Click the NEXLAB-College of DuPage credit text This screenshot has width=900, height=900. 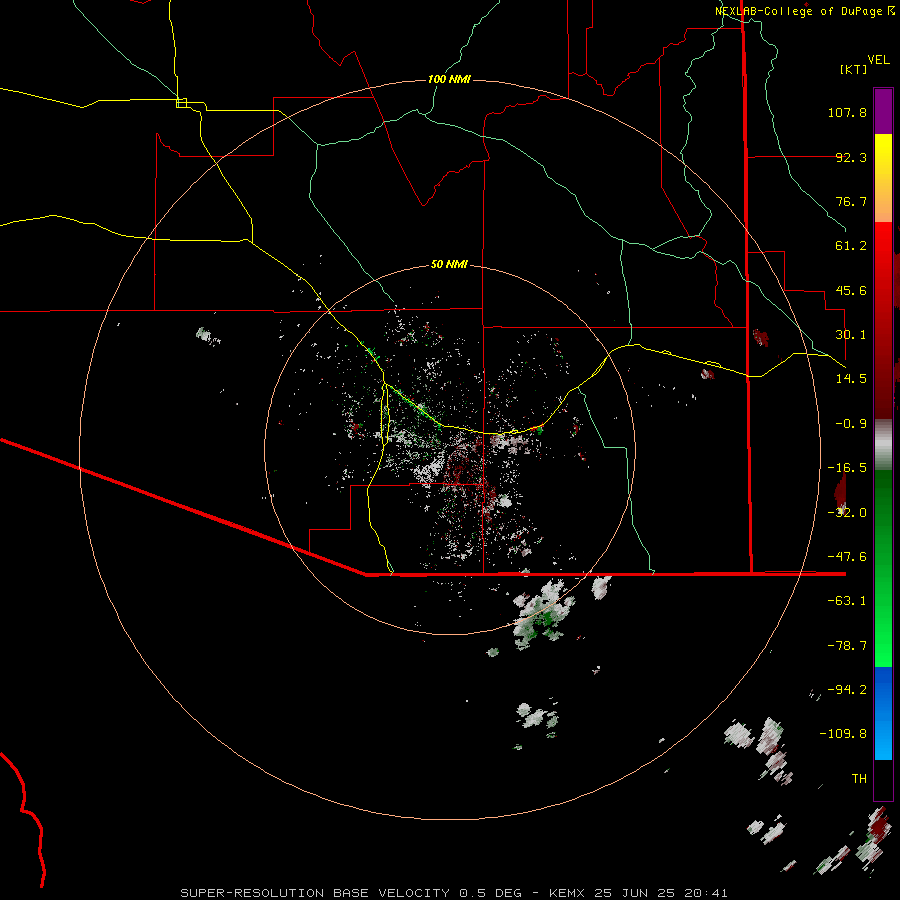804,11
